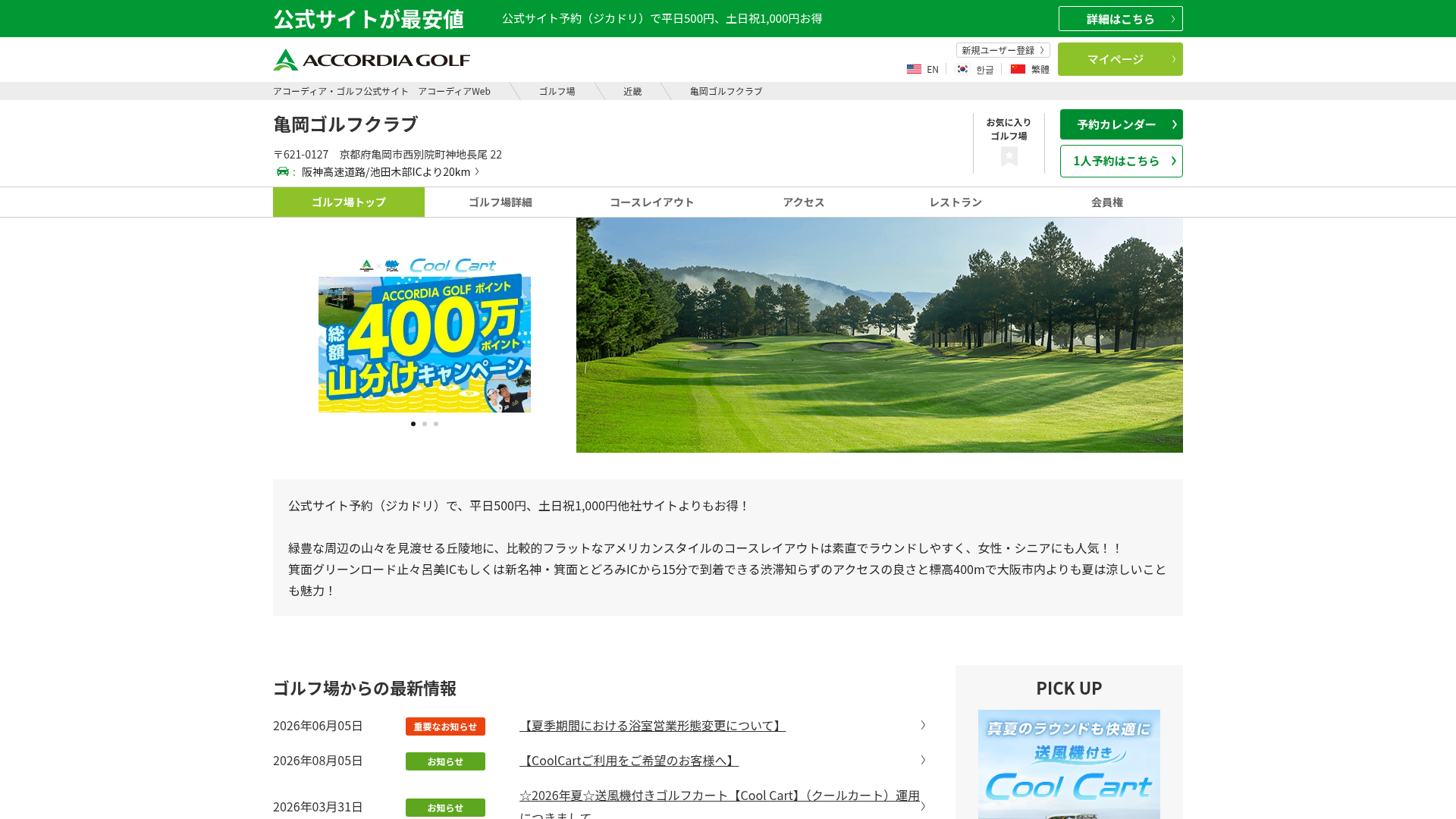Select first carousel dot indicator
This screenshot has height=819, width=1456.
click(x=413, y=424)
